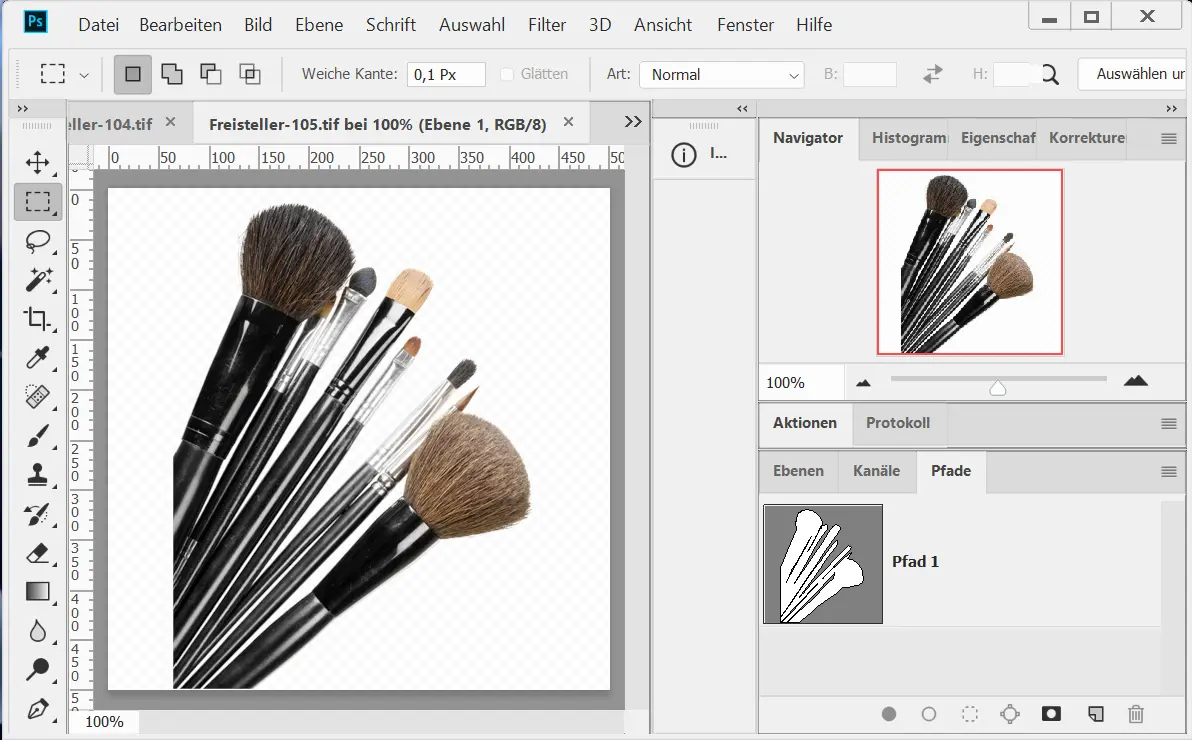Open the Filter menu
Screen dimensions: 1192x740
(x=547, y=25)
